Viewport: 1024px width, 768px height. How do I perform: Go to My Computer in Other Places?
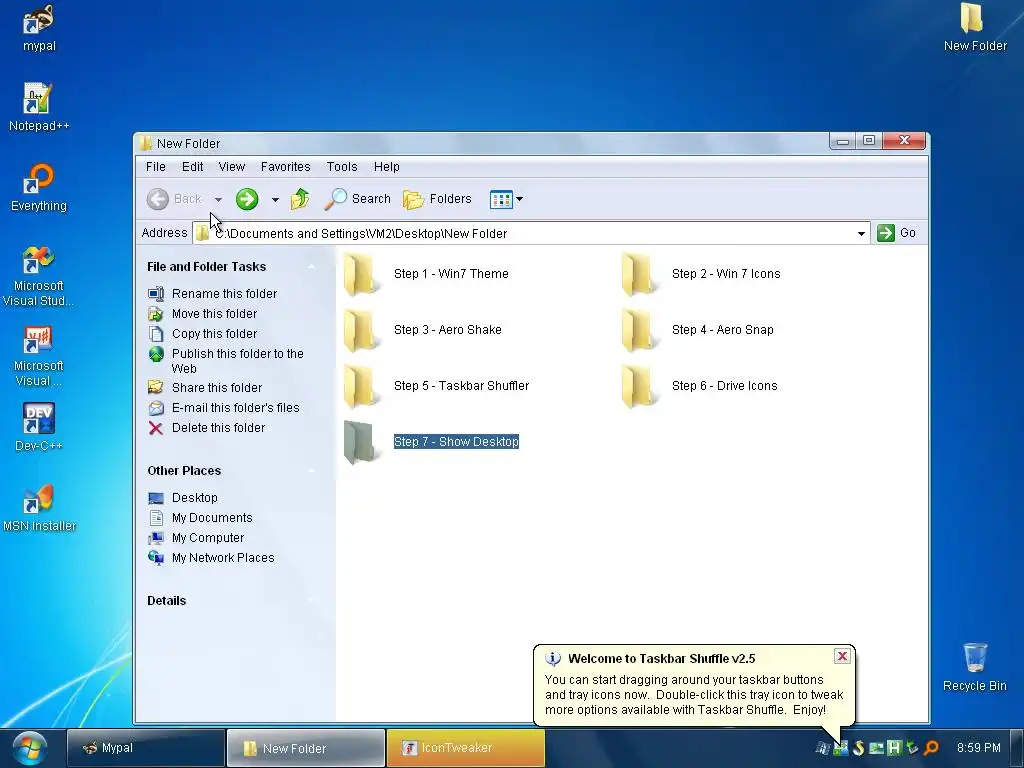[x=208, y=538]
